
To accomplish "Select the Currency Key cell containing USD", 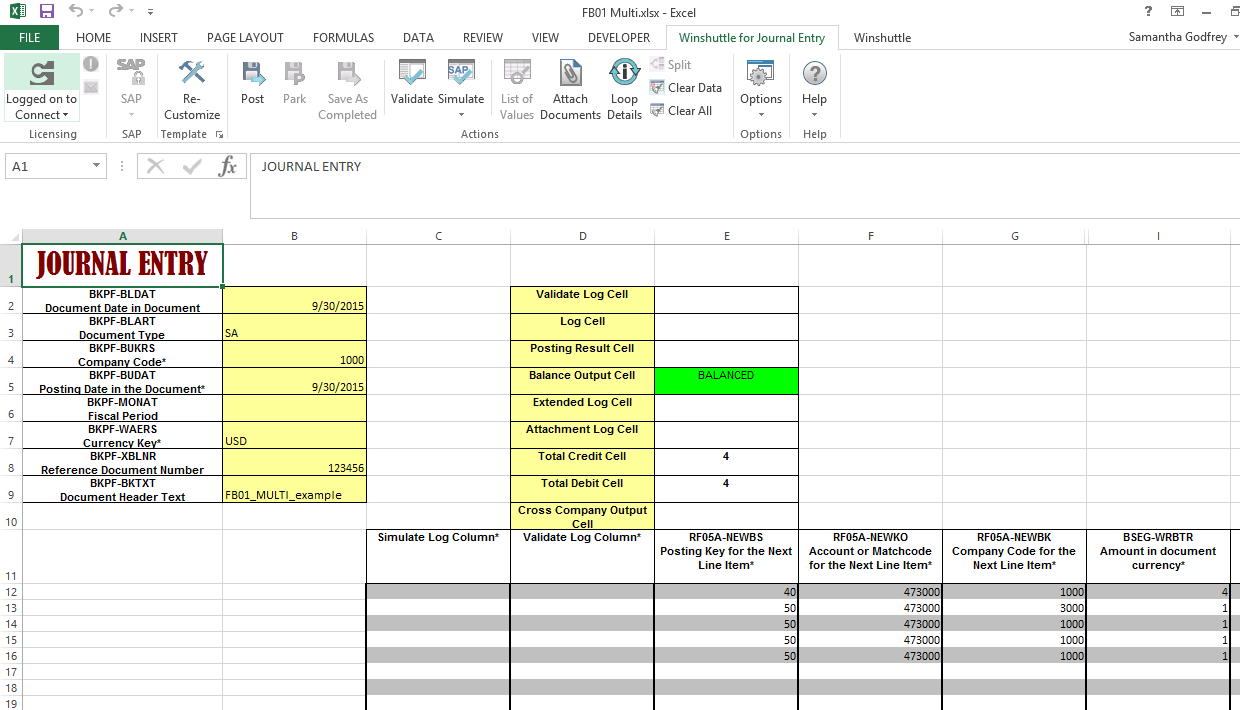I will pyautogui.click(x=295, y=435).
